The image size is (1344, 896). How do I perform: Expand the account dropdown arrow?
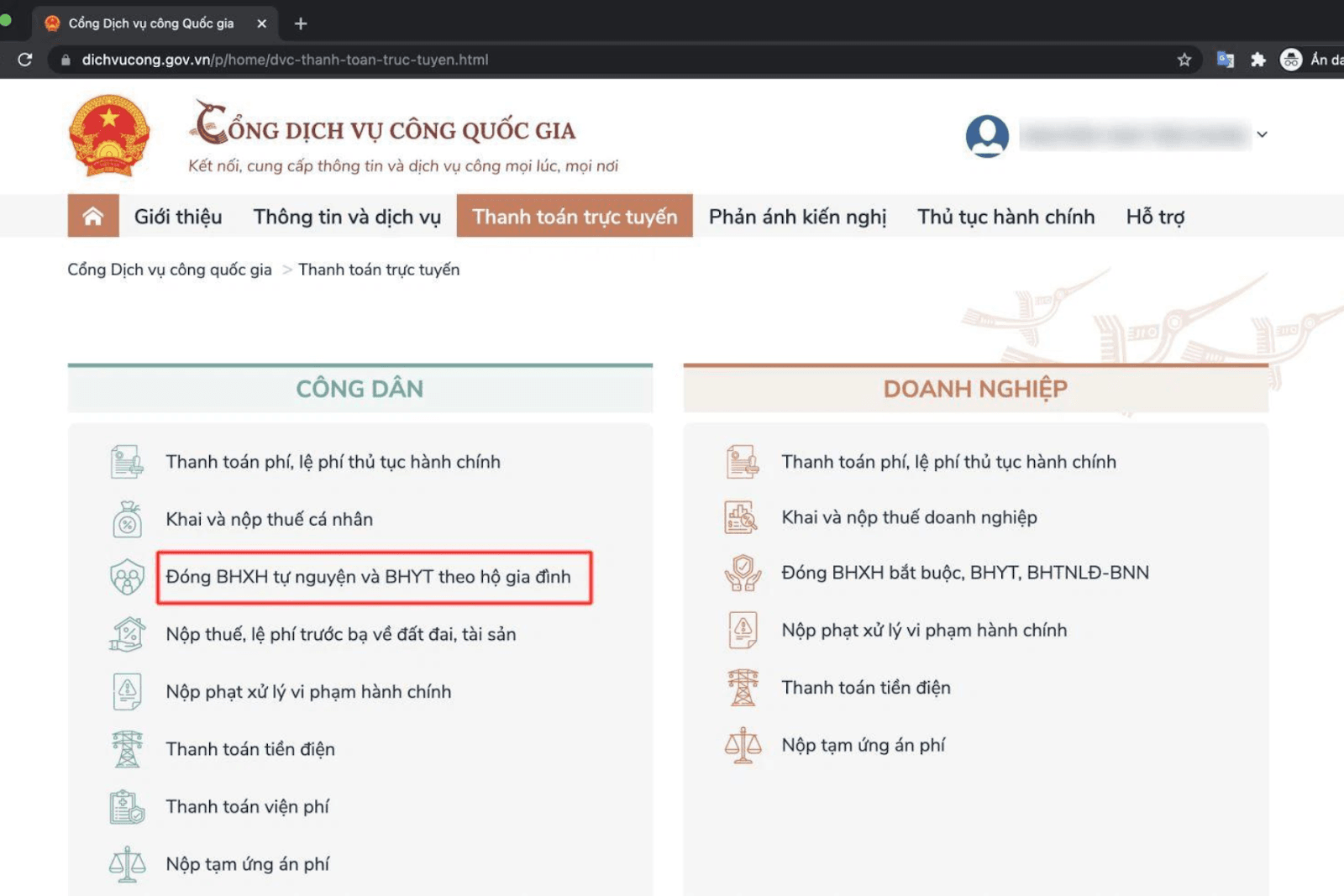click(x=1262, y=134)
